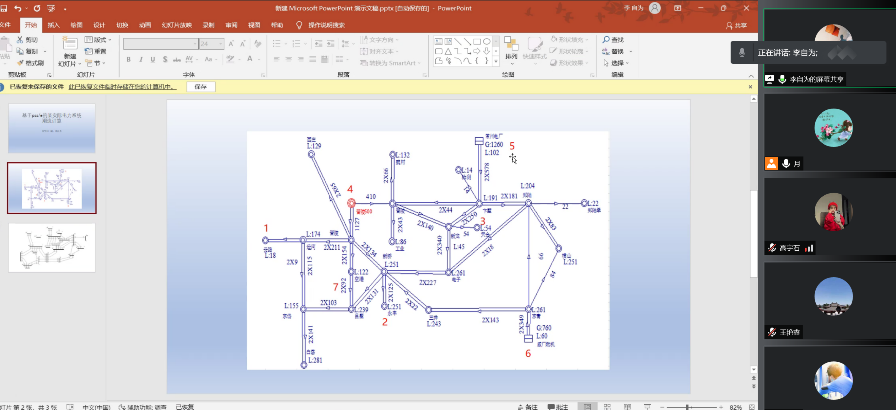This screenshot has width=896, height=410.
Task: Click the Arrange (排列) icon
Action: [511, 45]
